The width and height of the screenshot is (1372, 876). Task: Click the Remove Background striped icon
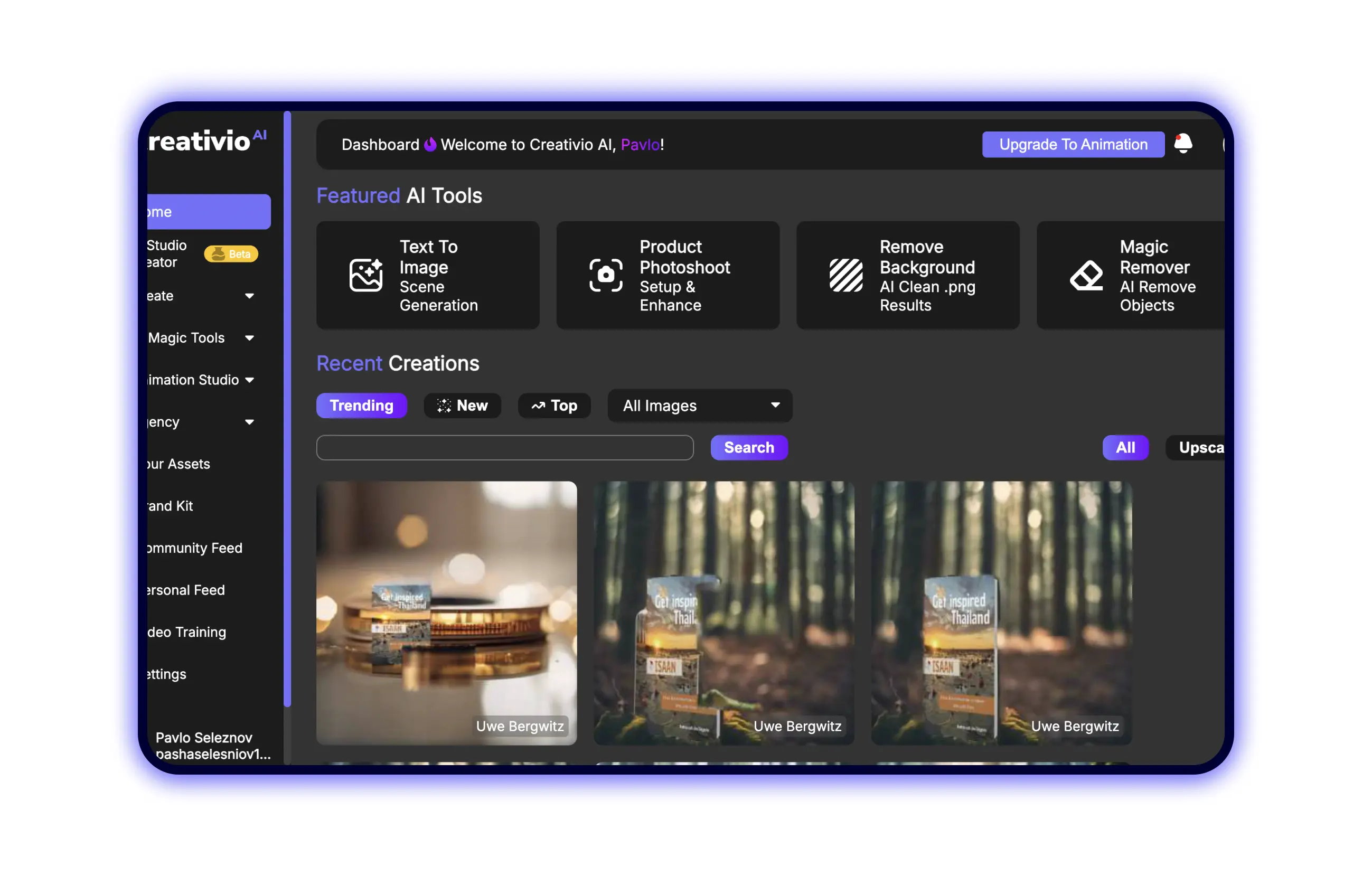click(x=845, y=275)
